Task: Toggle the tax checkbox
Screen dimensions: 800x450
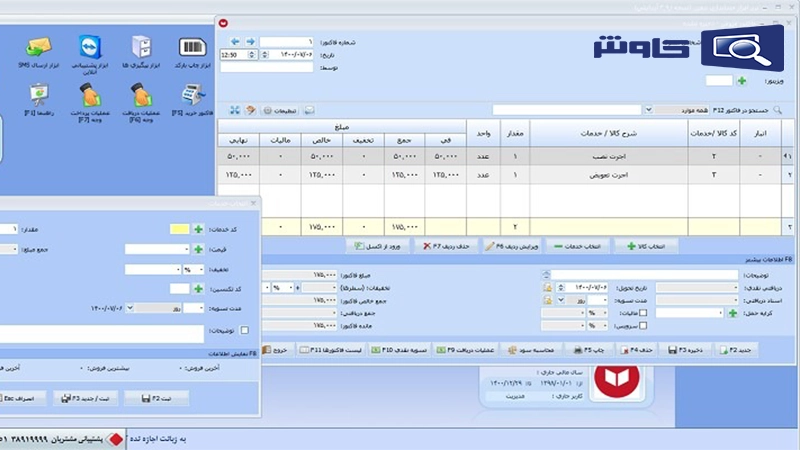Action: pos(643,313)
